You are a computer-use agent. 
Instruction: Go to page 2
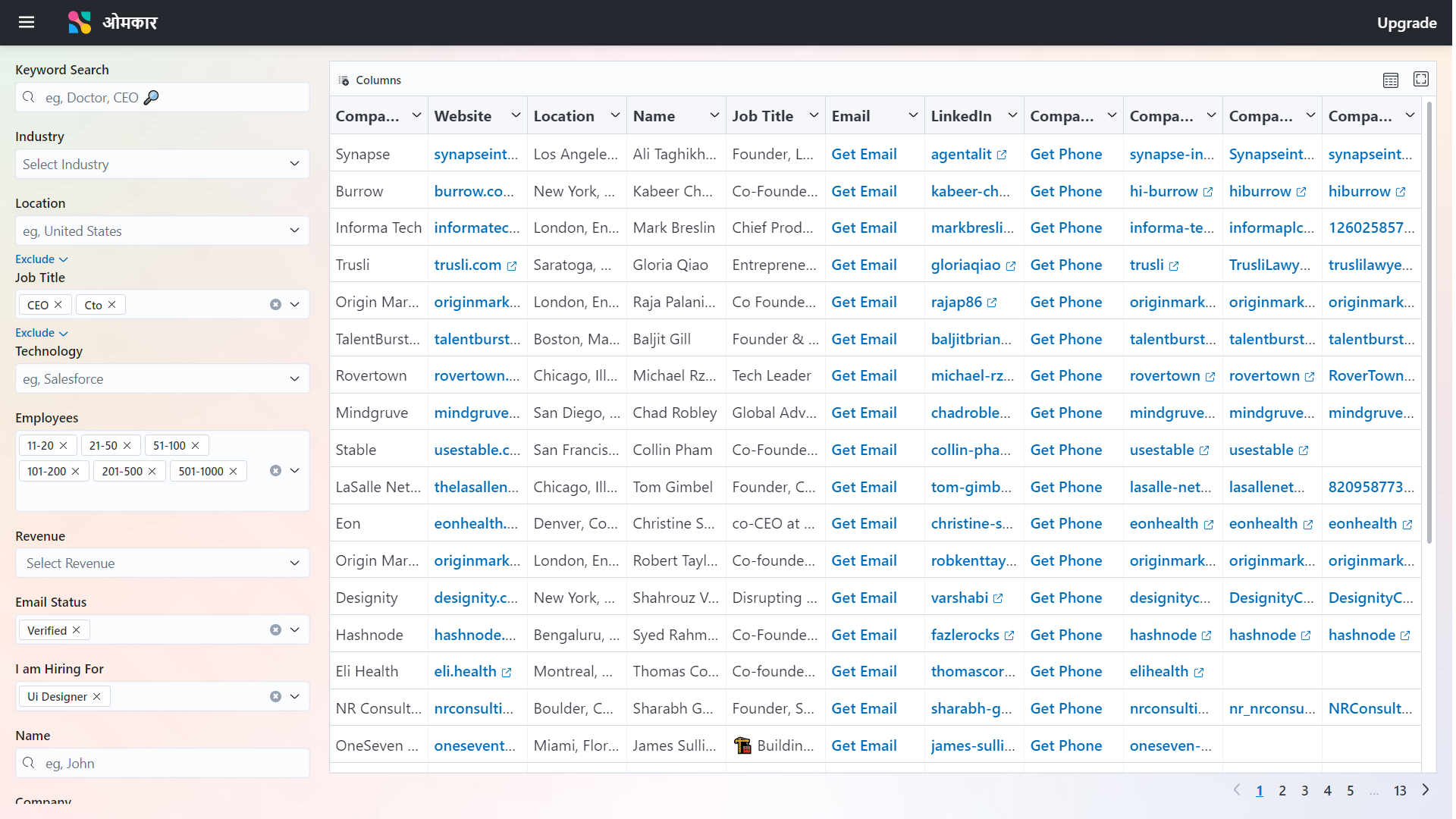1282,791
